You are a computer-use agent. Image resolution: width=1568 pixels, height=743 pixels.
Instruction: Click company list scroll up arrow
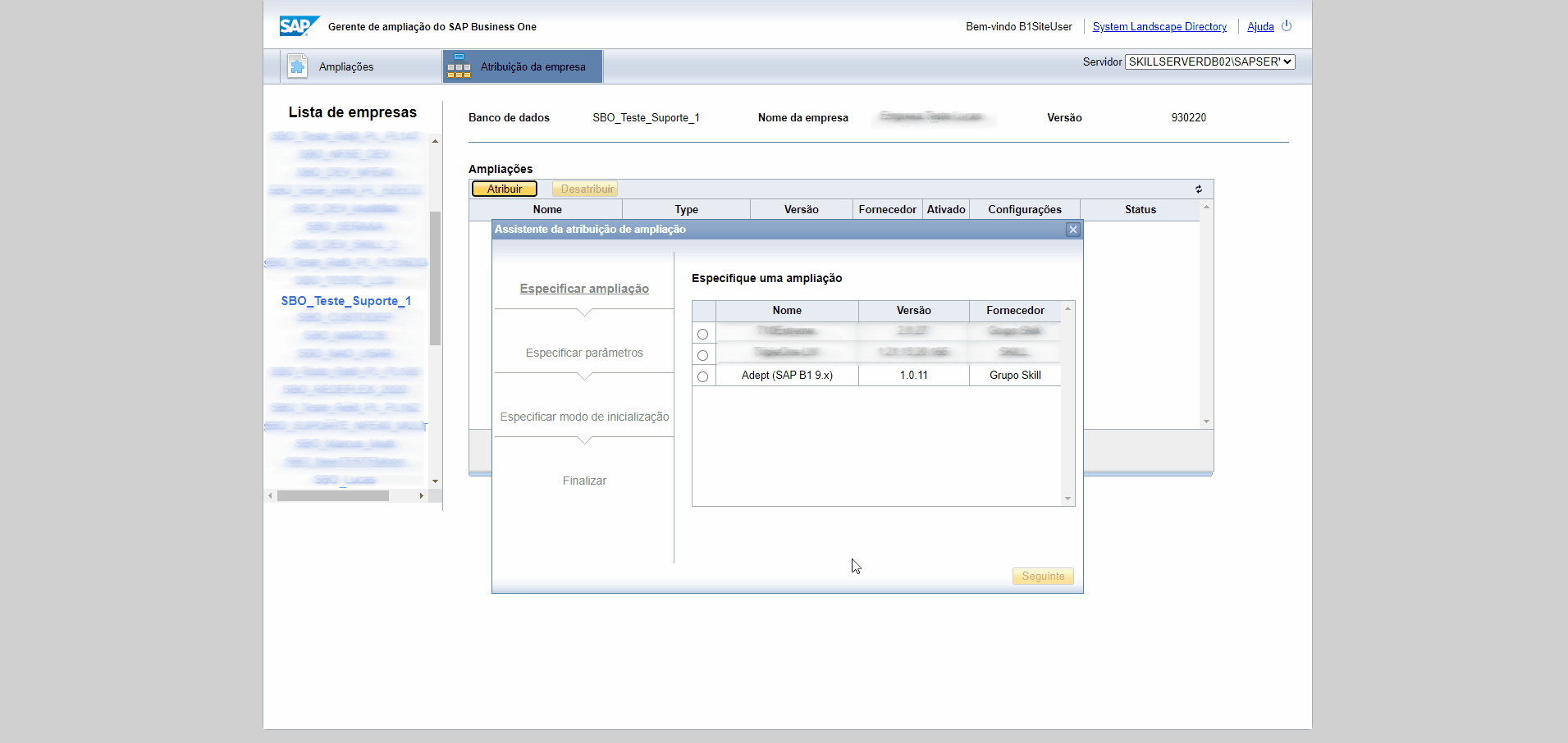(435, 141)
